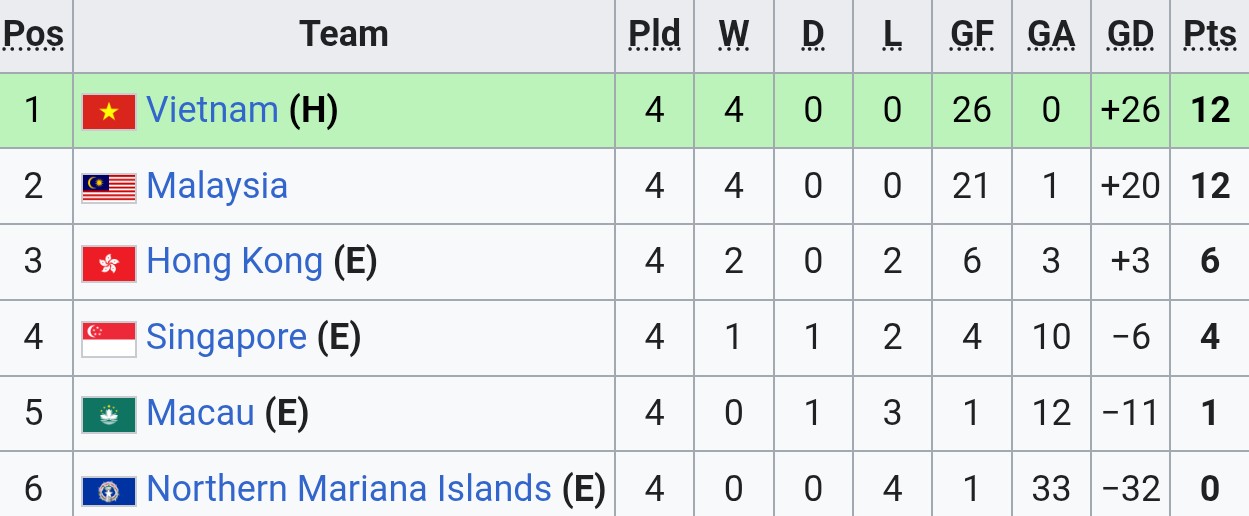The image size is (1249, 516).
Task: Open the Vietnam team link
Action: pyautogui.click(x=212, y=109)
